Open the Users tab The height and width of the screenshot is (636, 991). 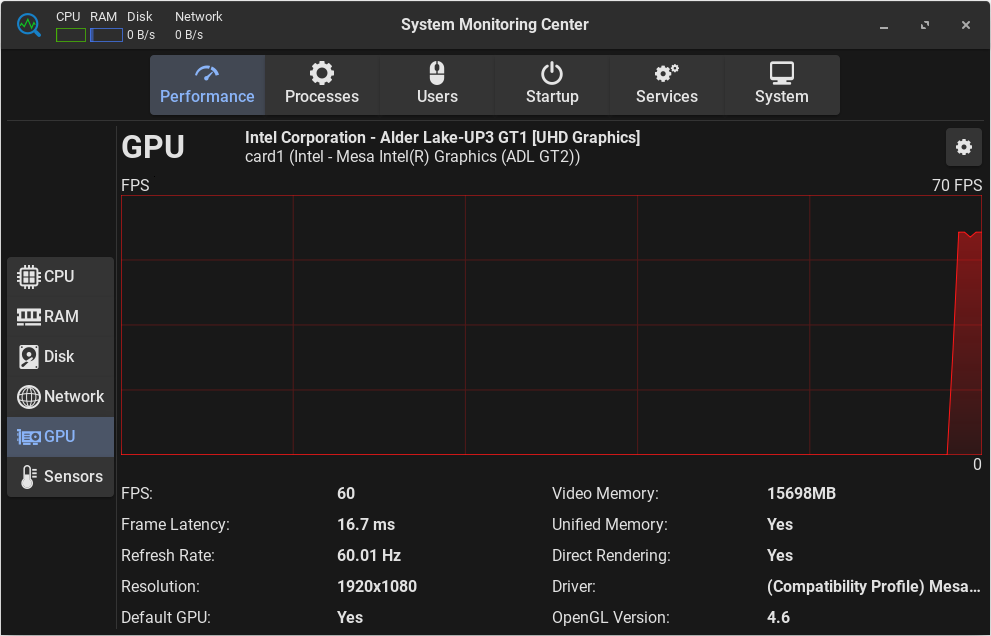437,85
